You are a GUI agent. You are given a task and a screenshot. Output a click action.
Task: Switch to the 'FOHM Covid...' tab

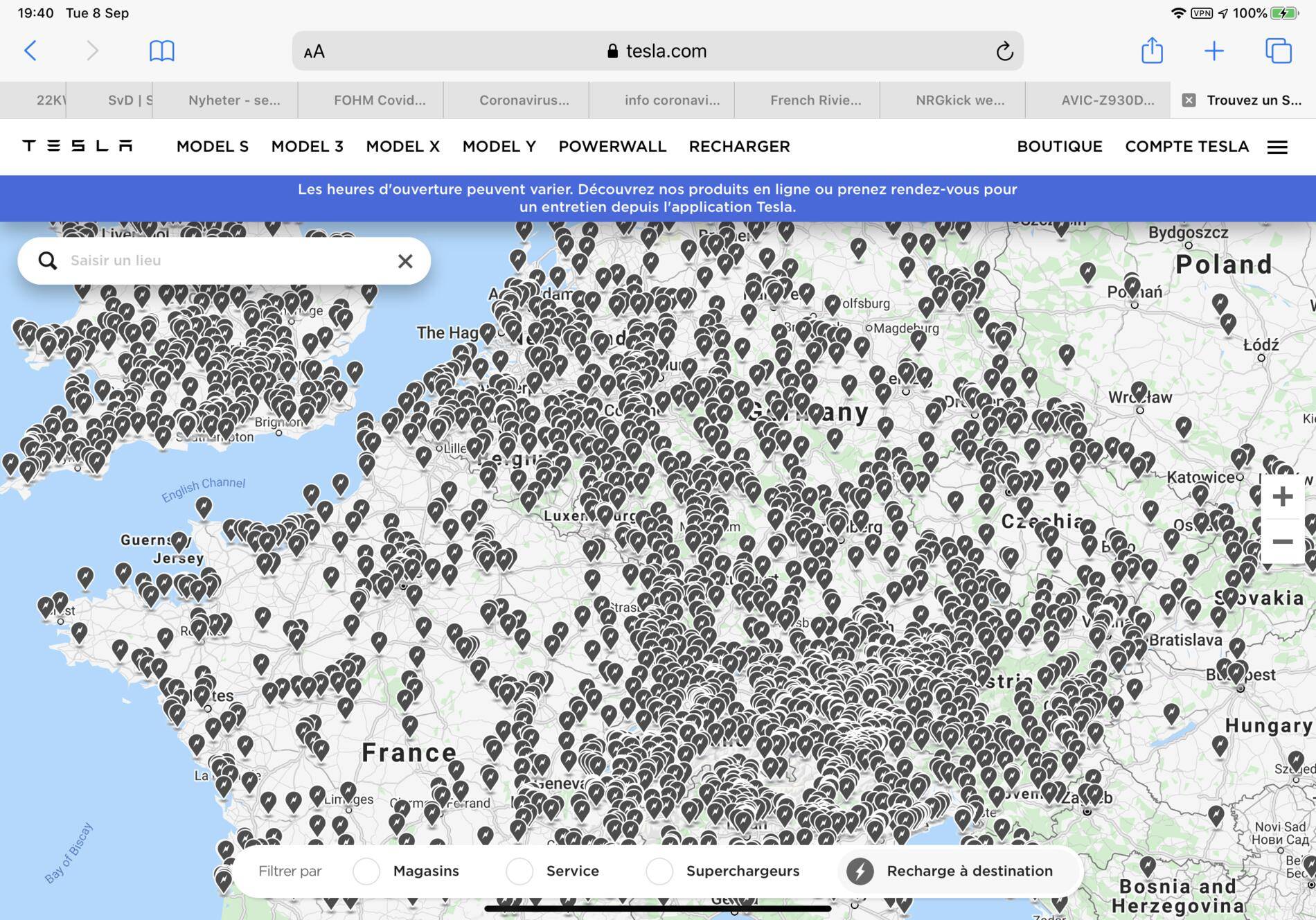pos(371,100)
